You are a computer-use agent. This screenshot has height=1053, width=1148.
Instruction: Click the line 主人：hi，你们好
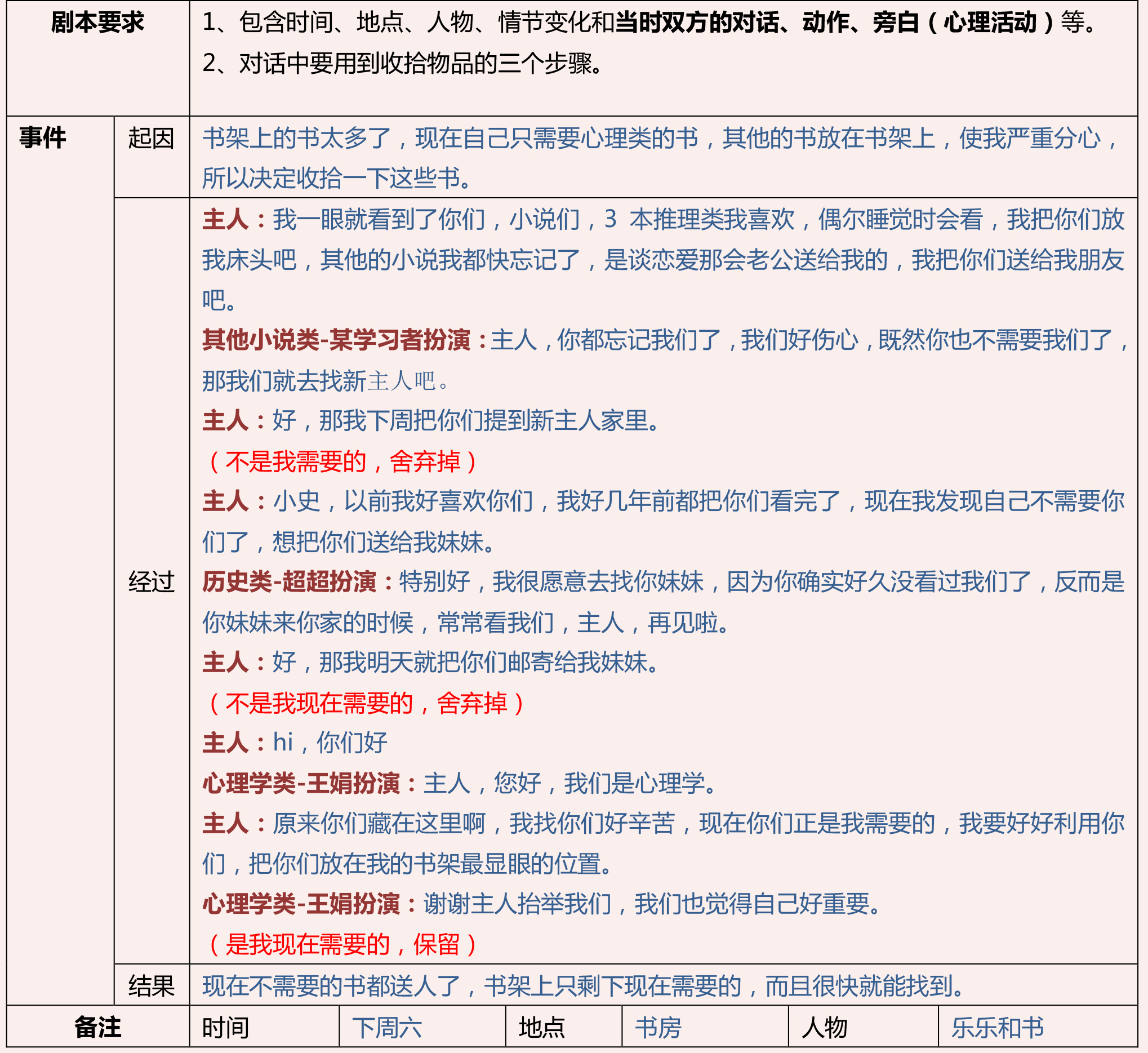pos(295,743)
